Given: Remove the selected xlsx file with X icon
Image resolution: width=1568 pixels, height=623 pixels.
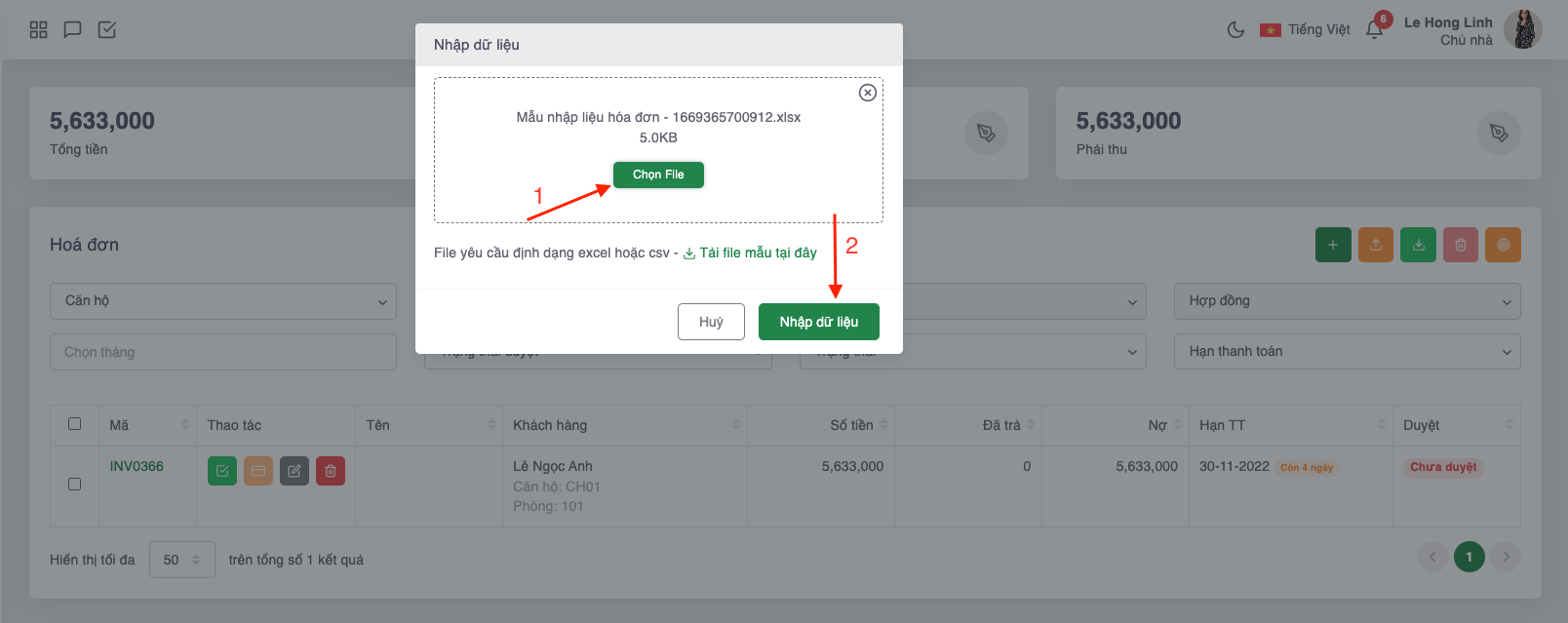Looking at the screenshot, I should pyautogui.click(x=867, y=93).
